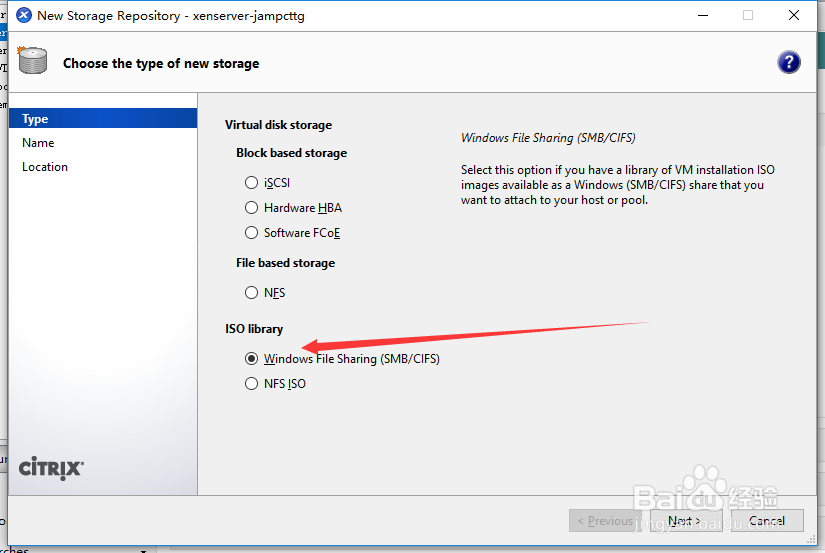Select the Software FCoE radio button
Image resolution: width=825 pixels, height=553 pixels.
[x=252, y=233]
